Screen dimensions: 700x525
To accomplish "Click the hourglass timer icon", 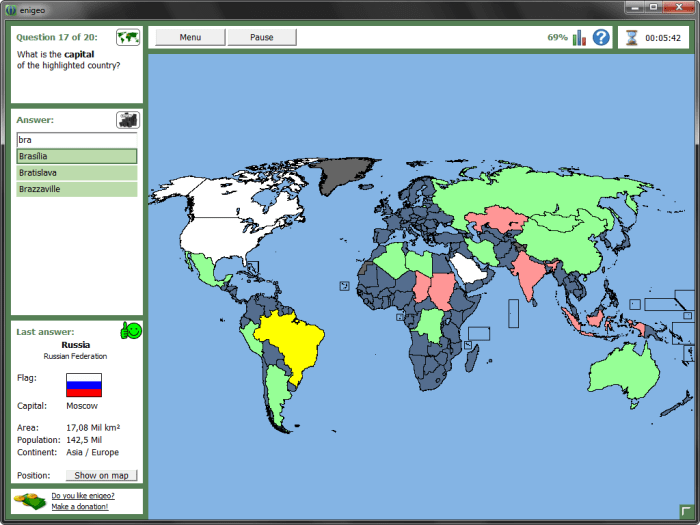I will coord(631,38).
